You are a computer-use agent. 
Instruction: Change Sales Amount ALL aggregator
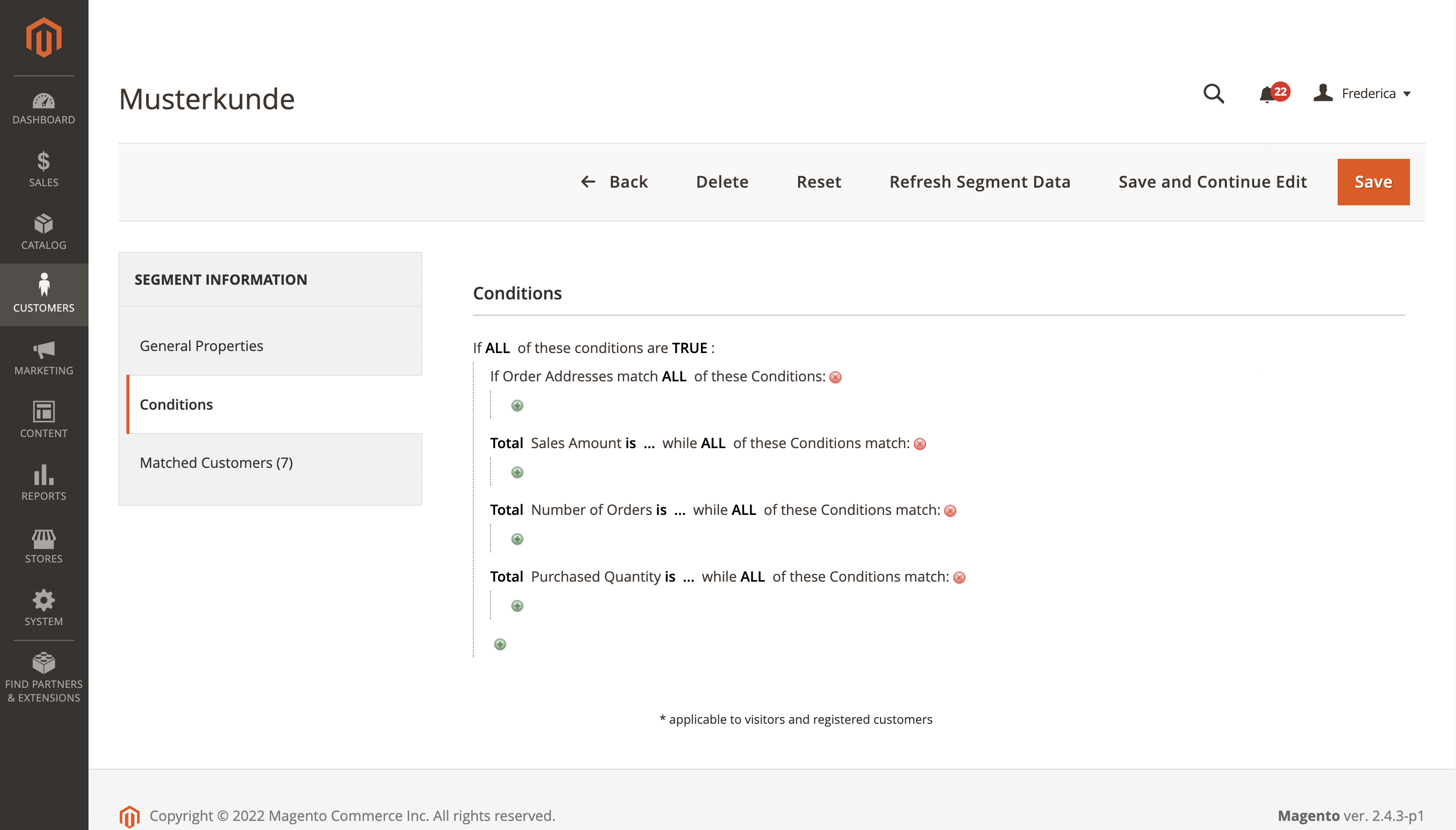pyautogui.click(x=713, y=444)
